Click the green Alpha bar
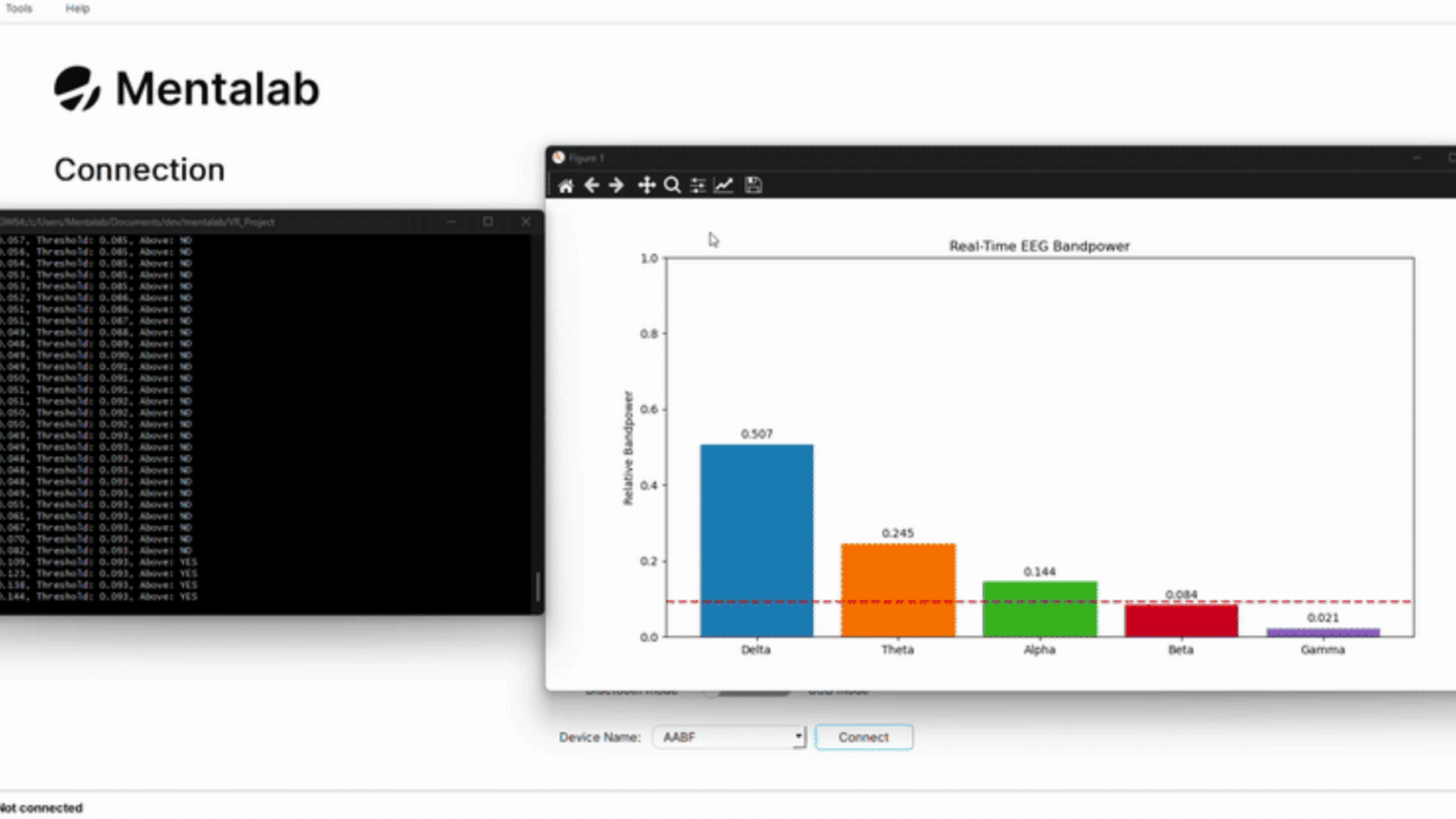The height and width of the screenshot is (819, 1456). coord(1040,609)
